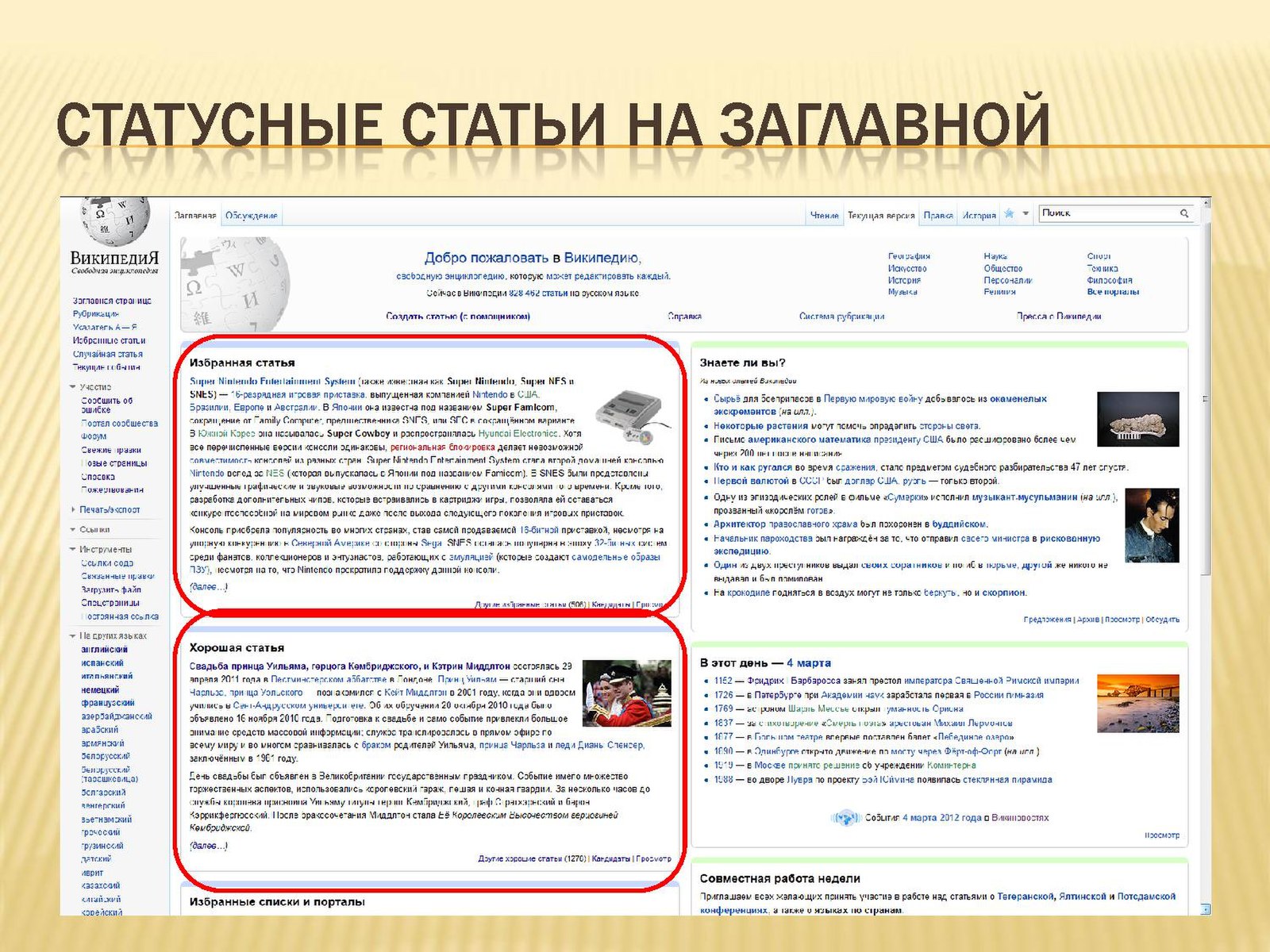Open the История tab
1270x952 pixels.
tap(979, 215)
